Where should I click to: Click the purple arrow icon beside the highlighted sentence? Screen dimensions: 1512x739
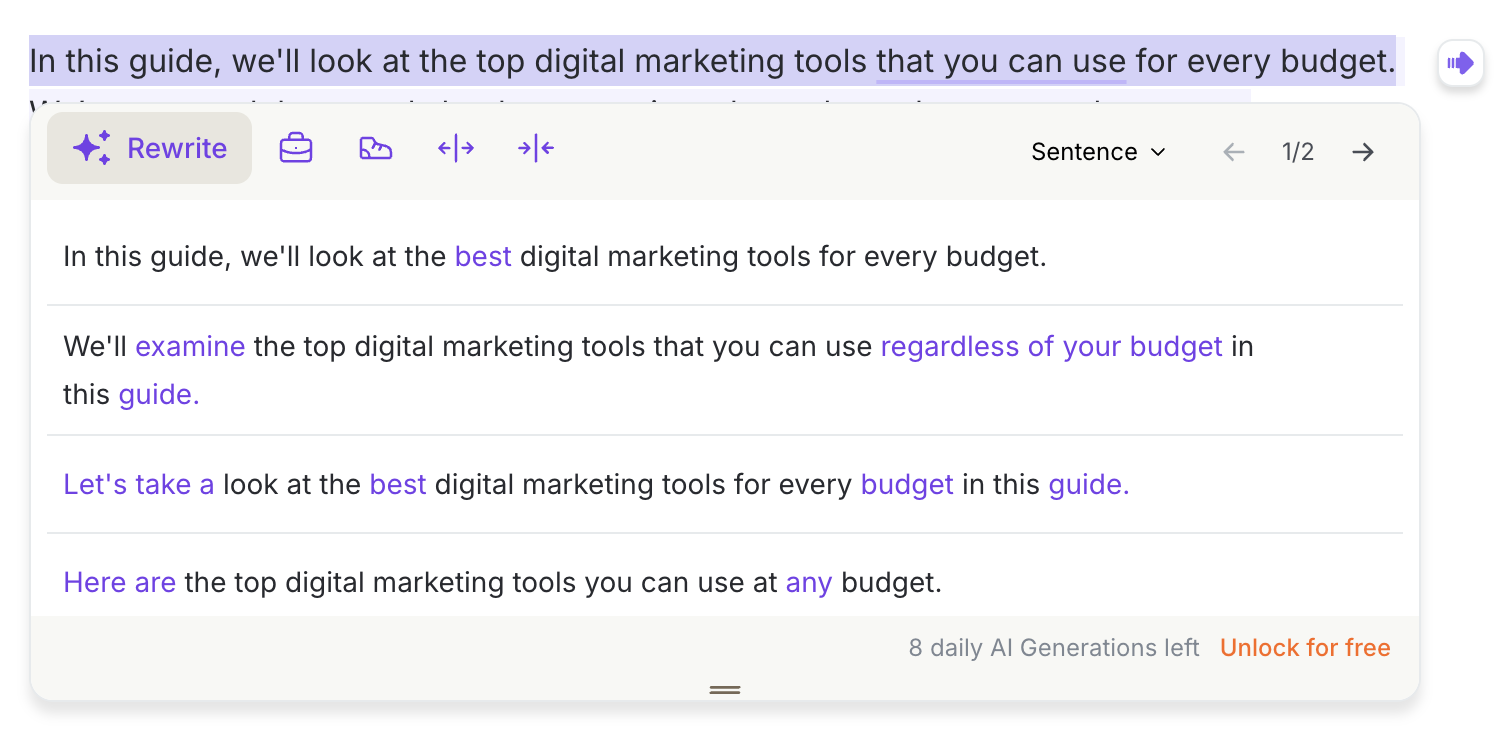1460,63
